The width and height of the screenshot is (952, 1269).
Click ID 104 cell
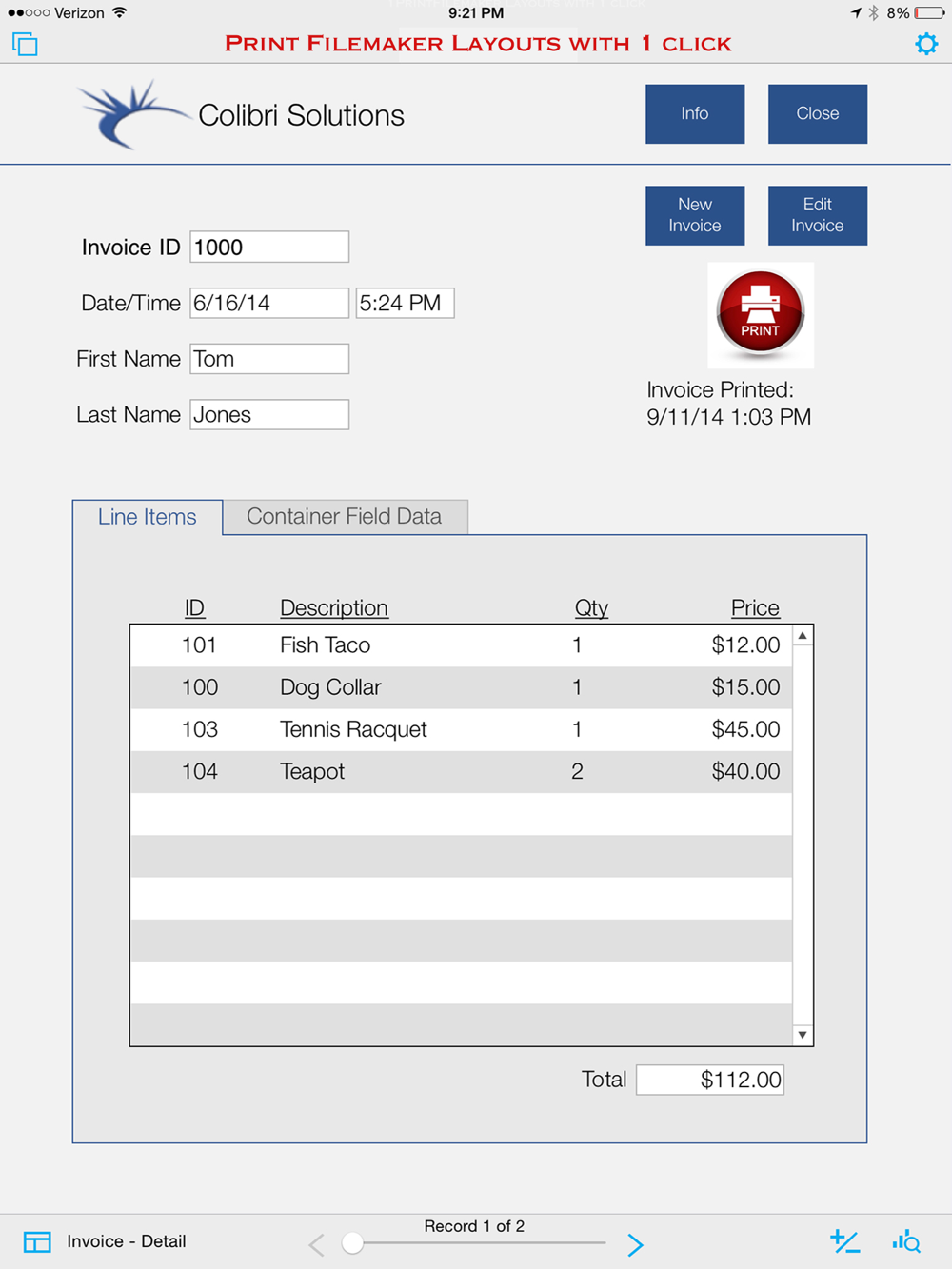199,771
